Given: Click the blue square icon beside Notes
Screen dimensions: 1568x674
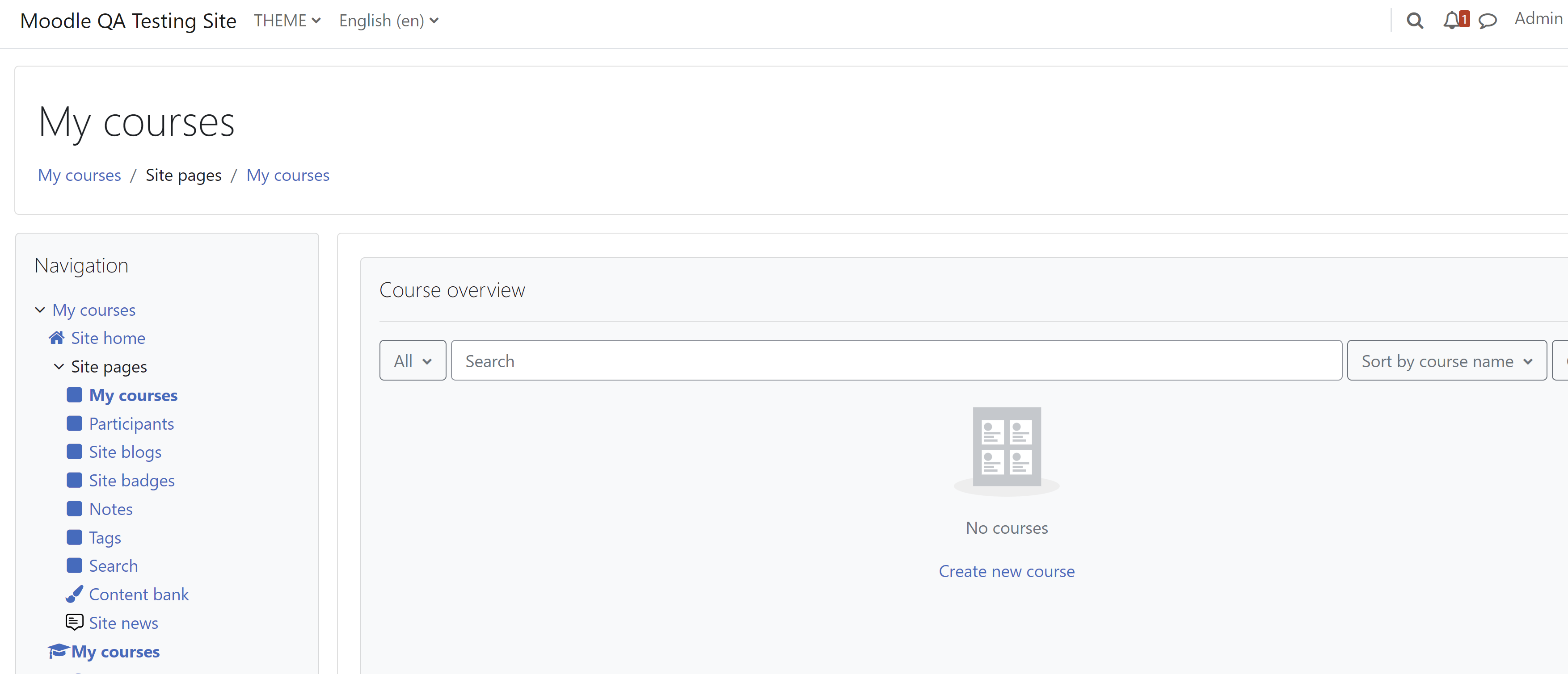Looking at the screenshot, I should pyautogui.click(x=74, y=508).
